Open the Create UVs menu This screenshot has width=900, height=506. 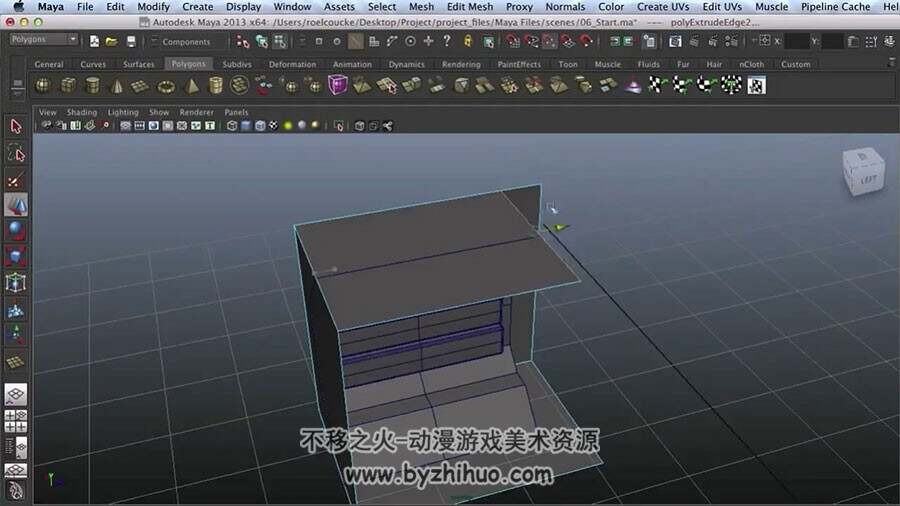[x=663, y=7]
